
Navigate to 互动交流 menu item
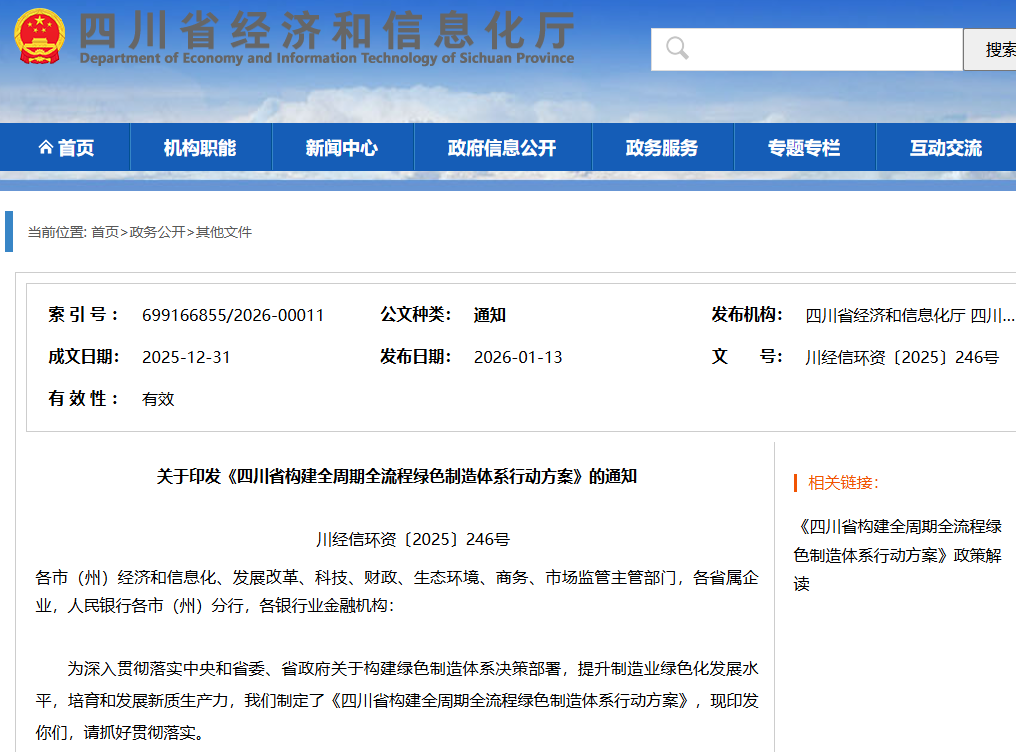coord(945,148)
